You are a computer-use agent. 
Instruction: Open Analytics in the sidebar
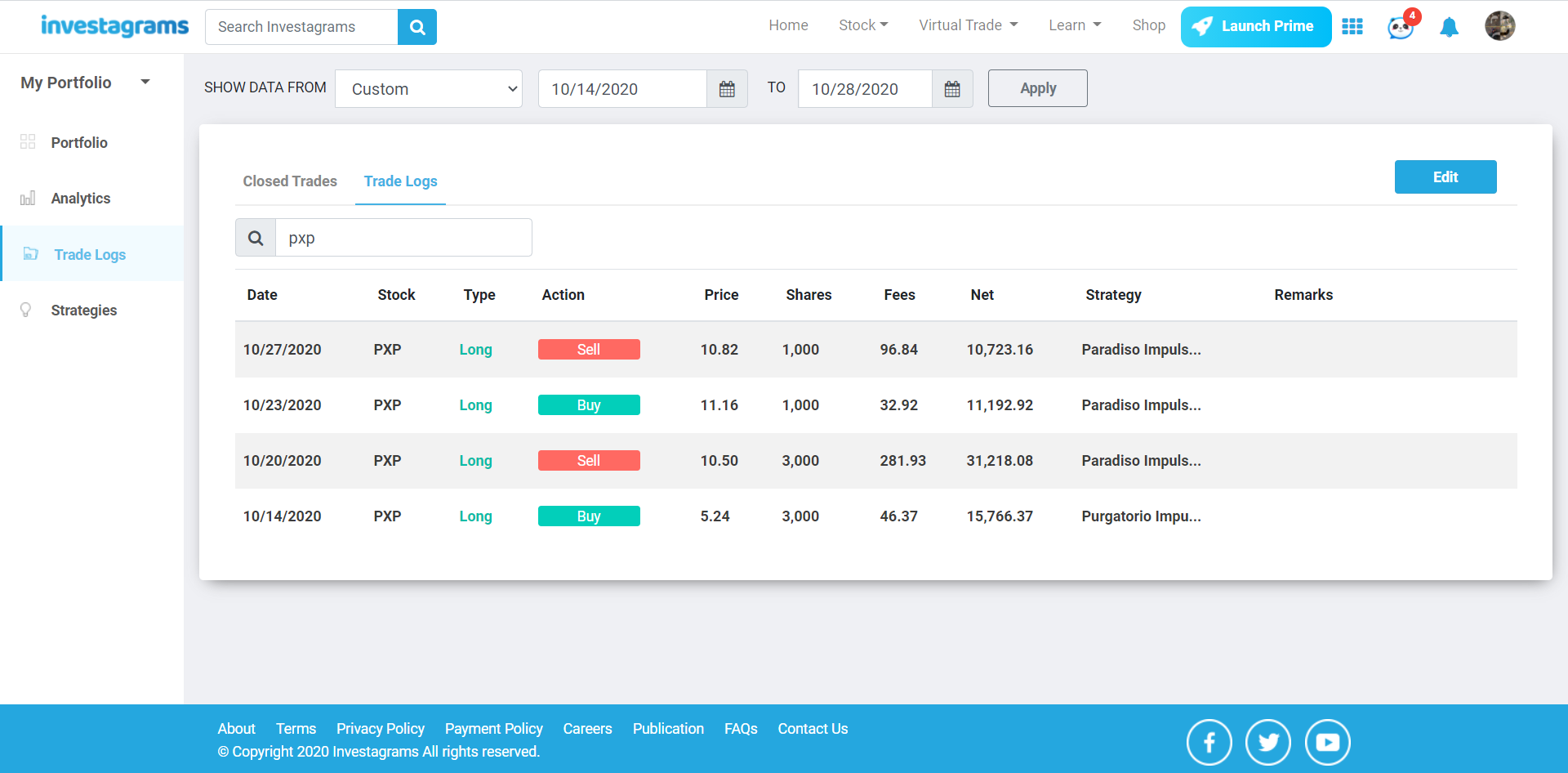tap(81, 198)
